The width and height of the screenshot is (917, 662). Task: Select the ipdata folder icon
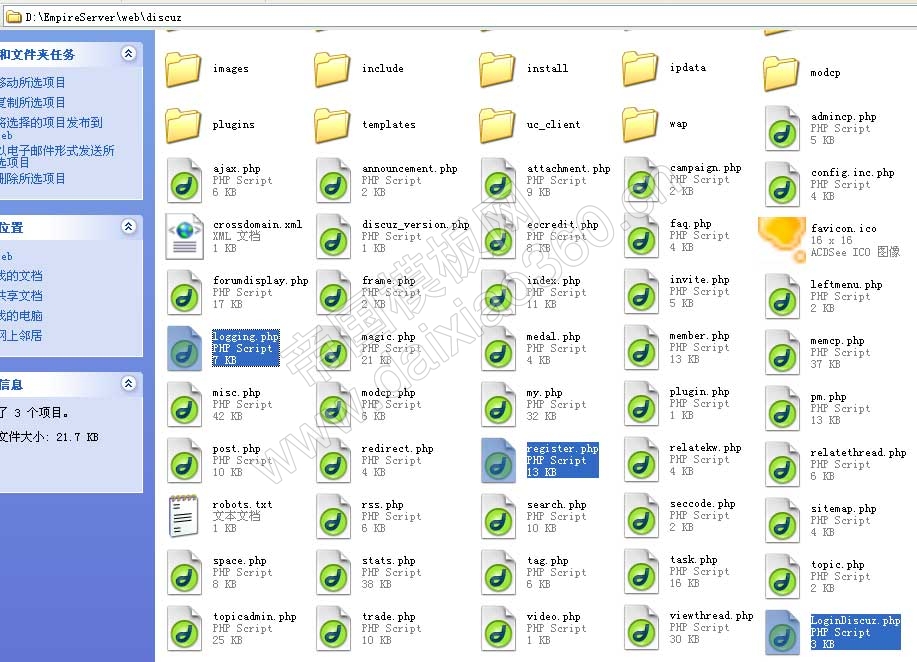click(x=641, y=69)
